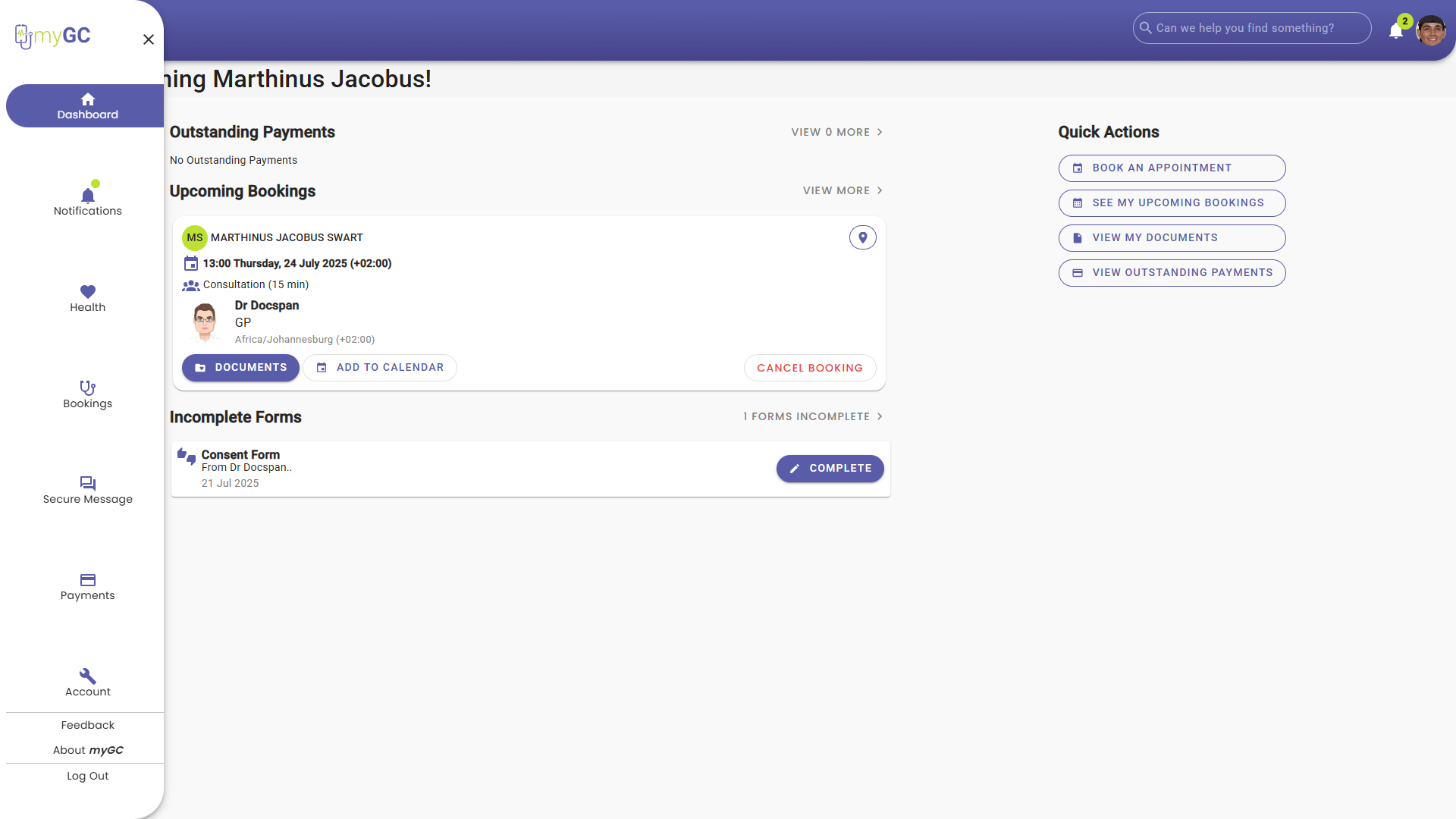Click Book an Appointment quick action
1456x819 pixels.
1172,168
